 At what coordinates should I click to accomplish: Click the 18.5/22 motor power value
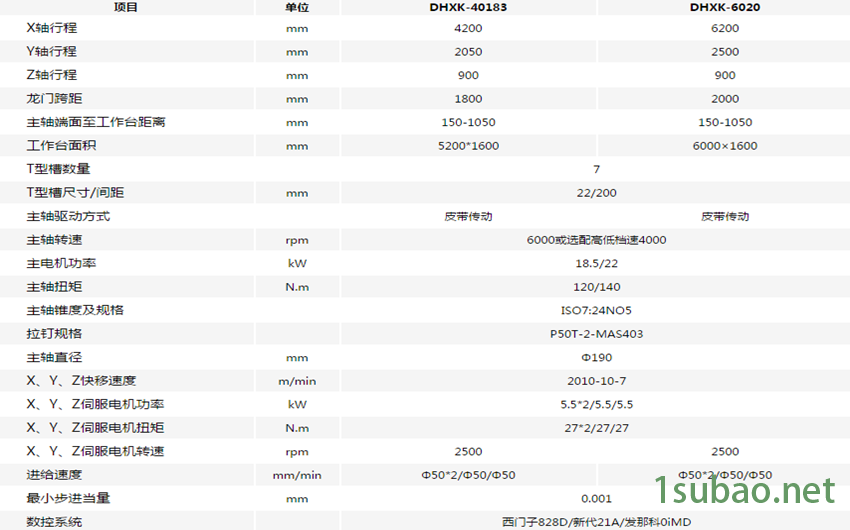[x=596, y=264]
